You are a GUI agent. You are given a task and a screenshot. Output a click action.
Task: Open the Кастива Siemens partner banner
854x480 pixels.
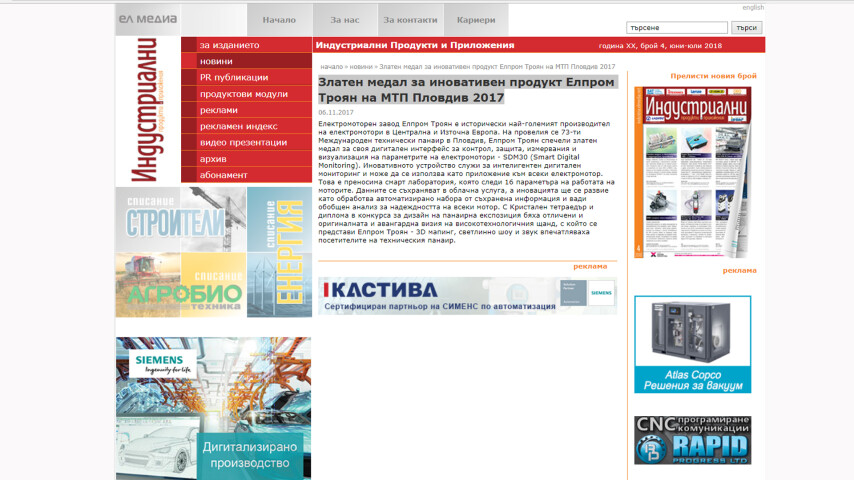(467, 295)
